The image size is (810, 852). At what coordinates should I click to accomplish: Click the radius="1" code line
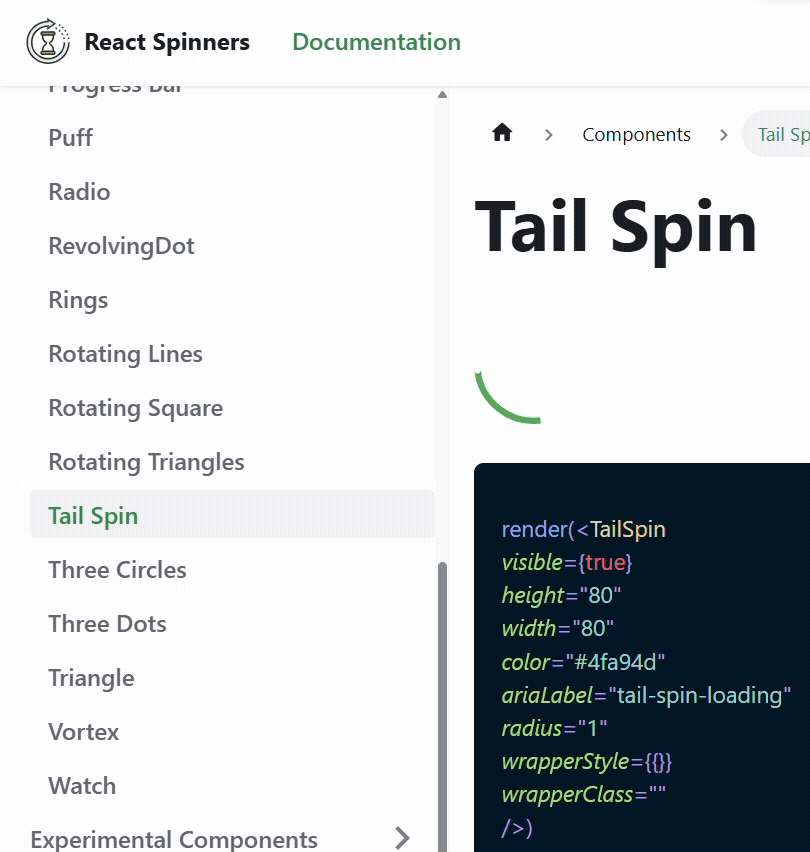coord(554,729)
